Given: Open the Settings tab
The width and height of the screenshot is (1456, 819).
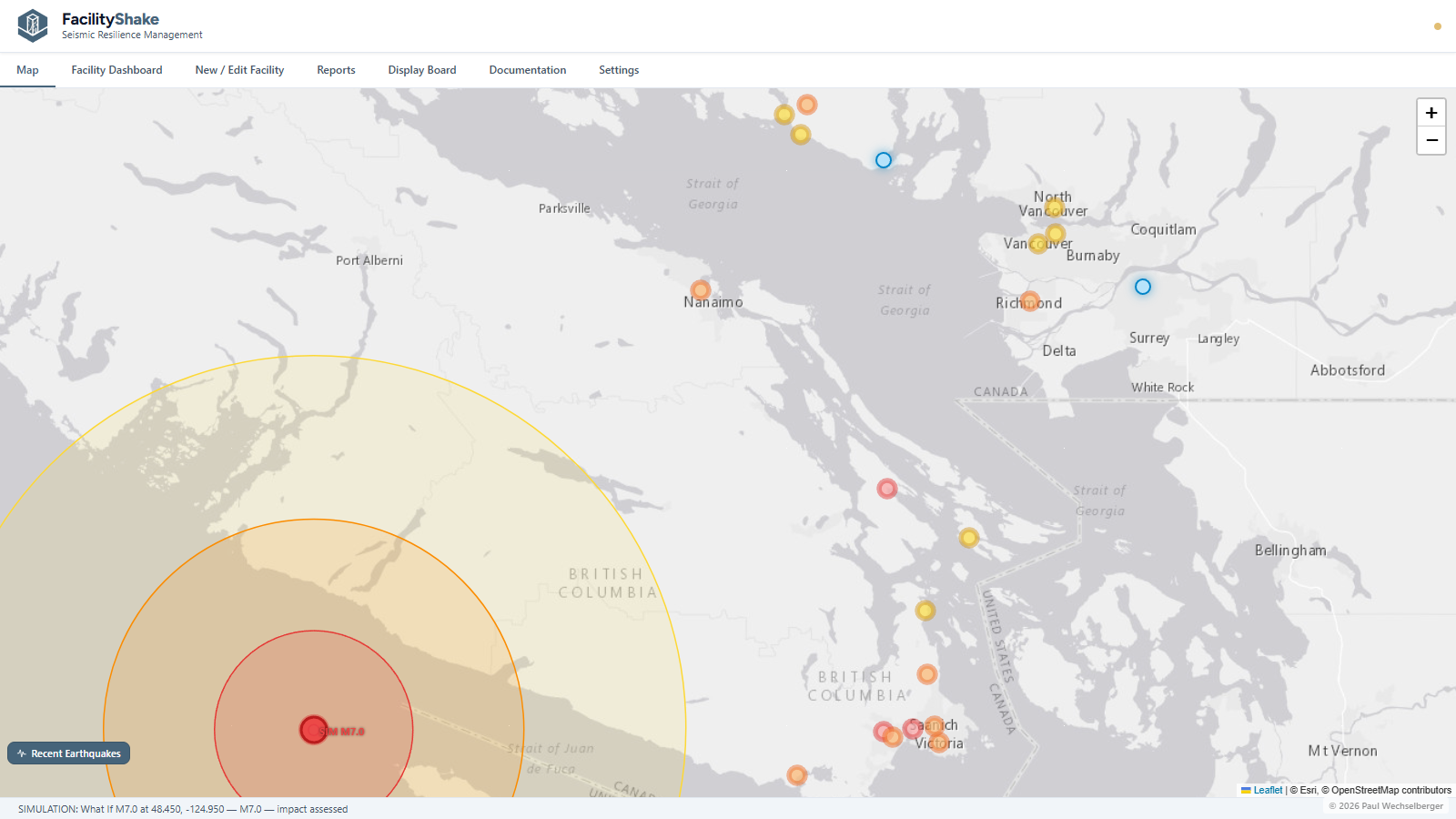Looking at the screenshot, I should click(x=619, y=70).
